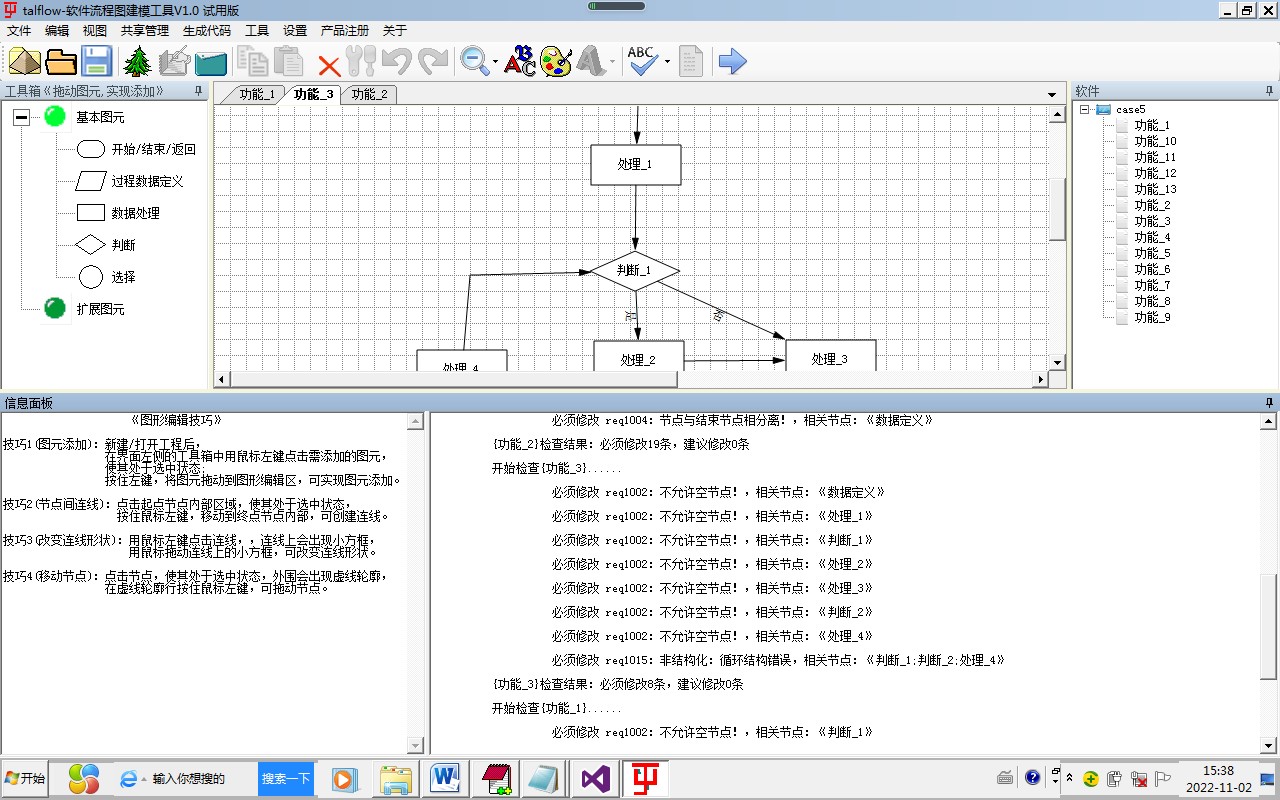Screen dimensions: 1280x800
Task: Delete selection with the red X icon
Action: 329,66
